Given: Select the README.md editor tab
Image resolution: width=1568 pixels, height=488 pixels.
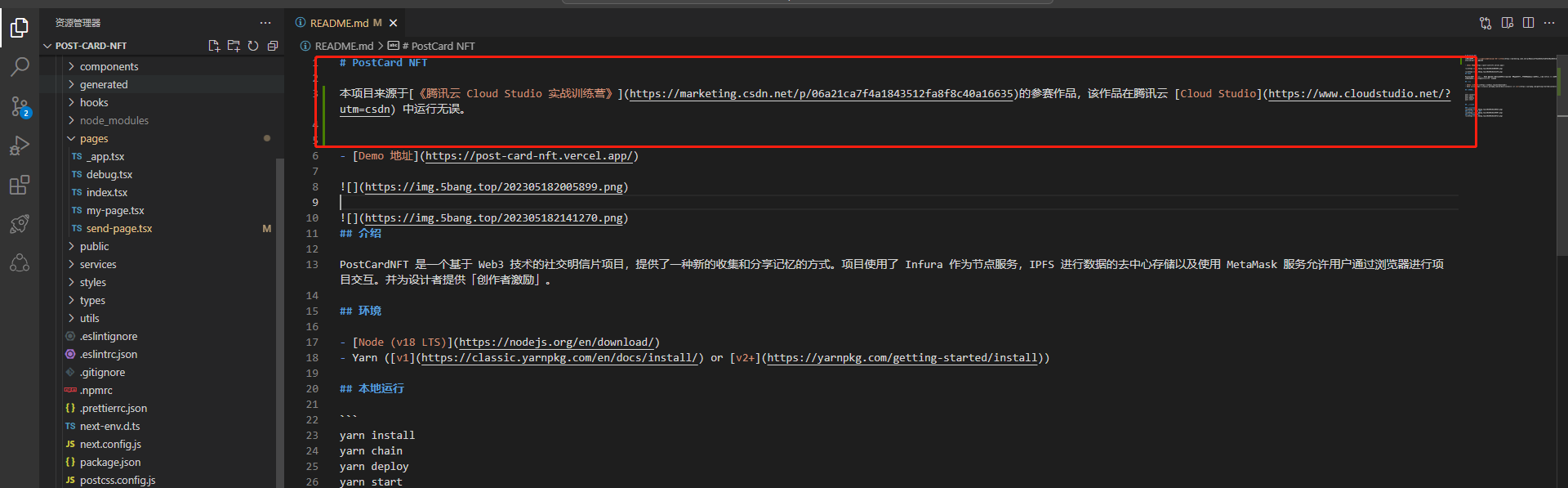Looking at the screenshot, I should pyautogui.click(x=345, y=23).
